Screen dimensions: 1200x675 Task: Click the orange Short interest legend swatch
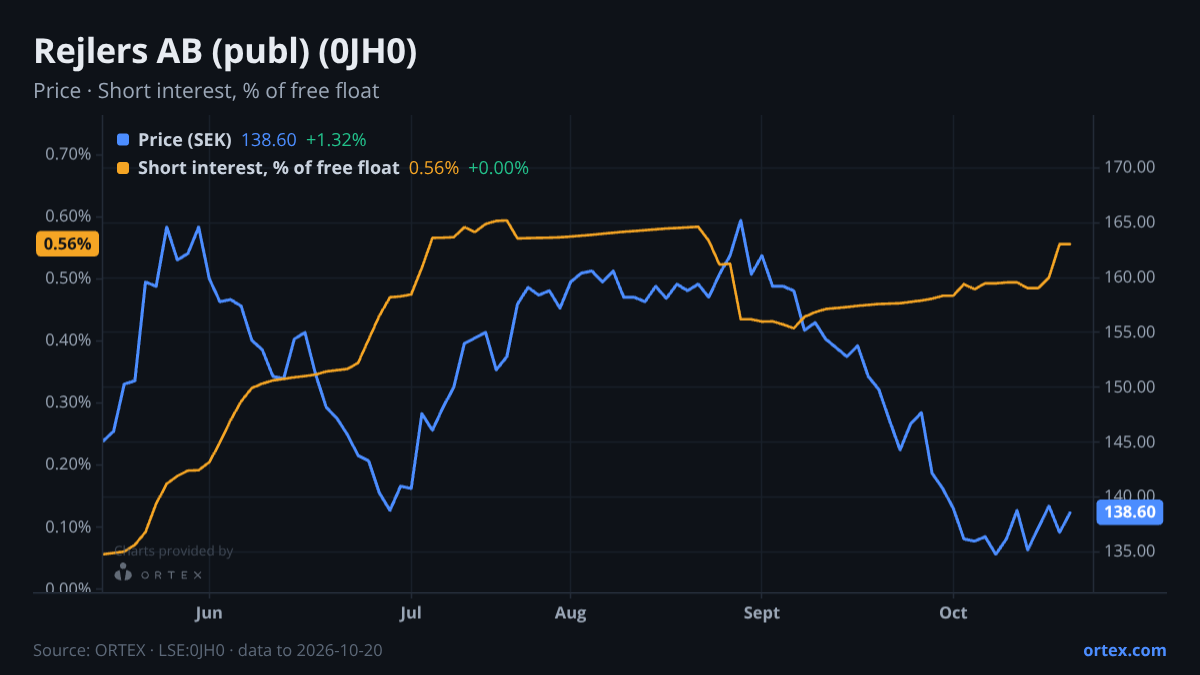(x=123, y=168)
